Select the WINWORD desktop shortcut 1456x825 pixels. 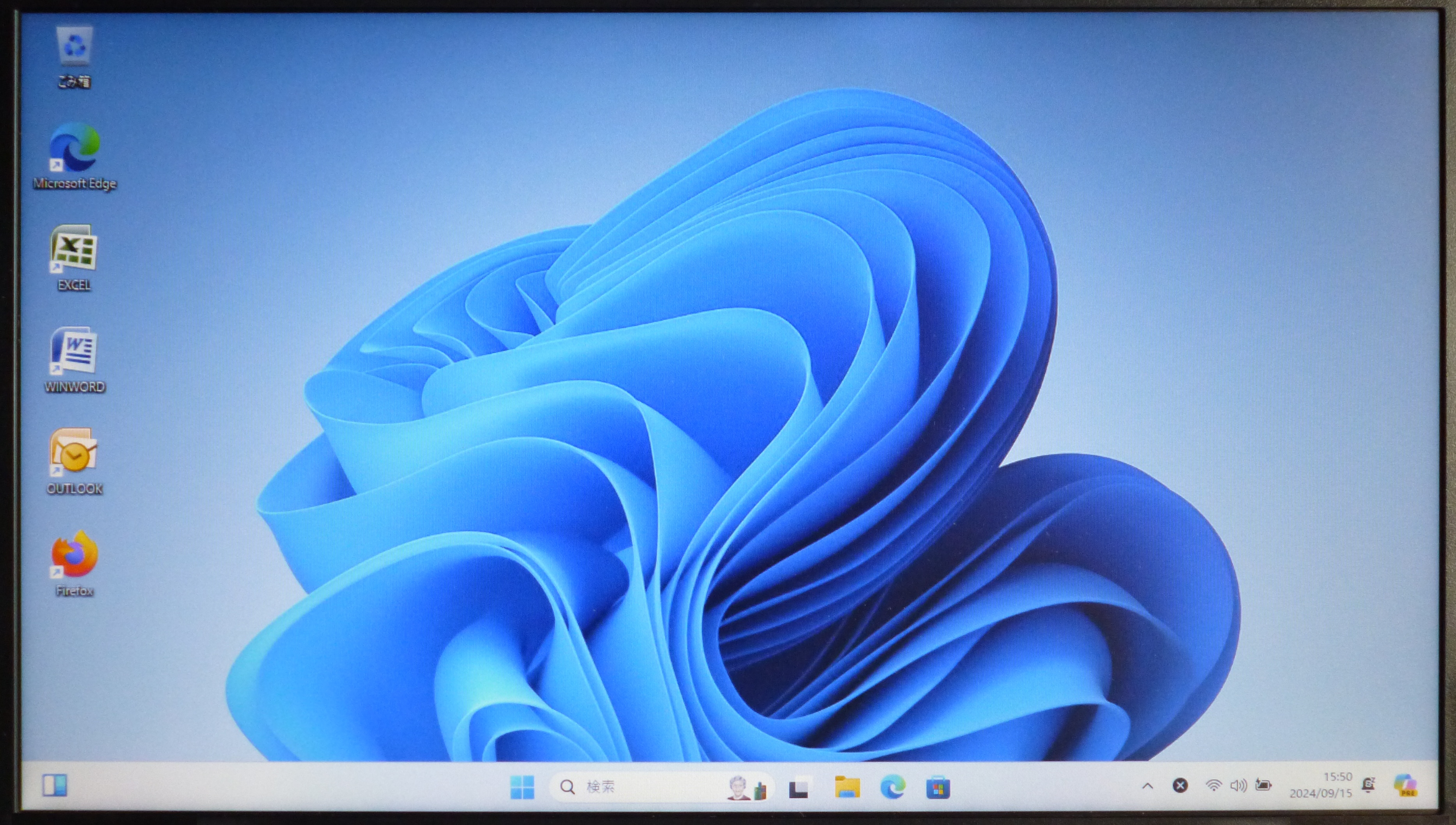[74, 360]
